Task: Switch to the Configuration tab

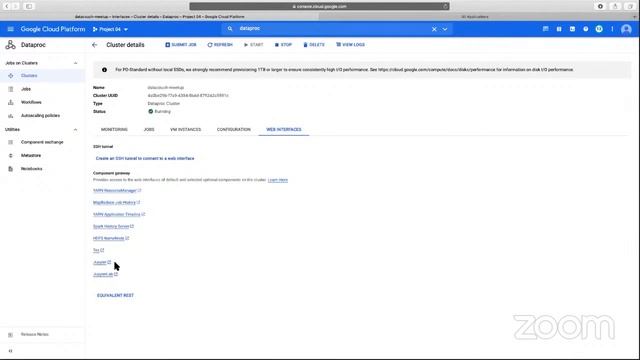Action: (x=233, y=129)
